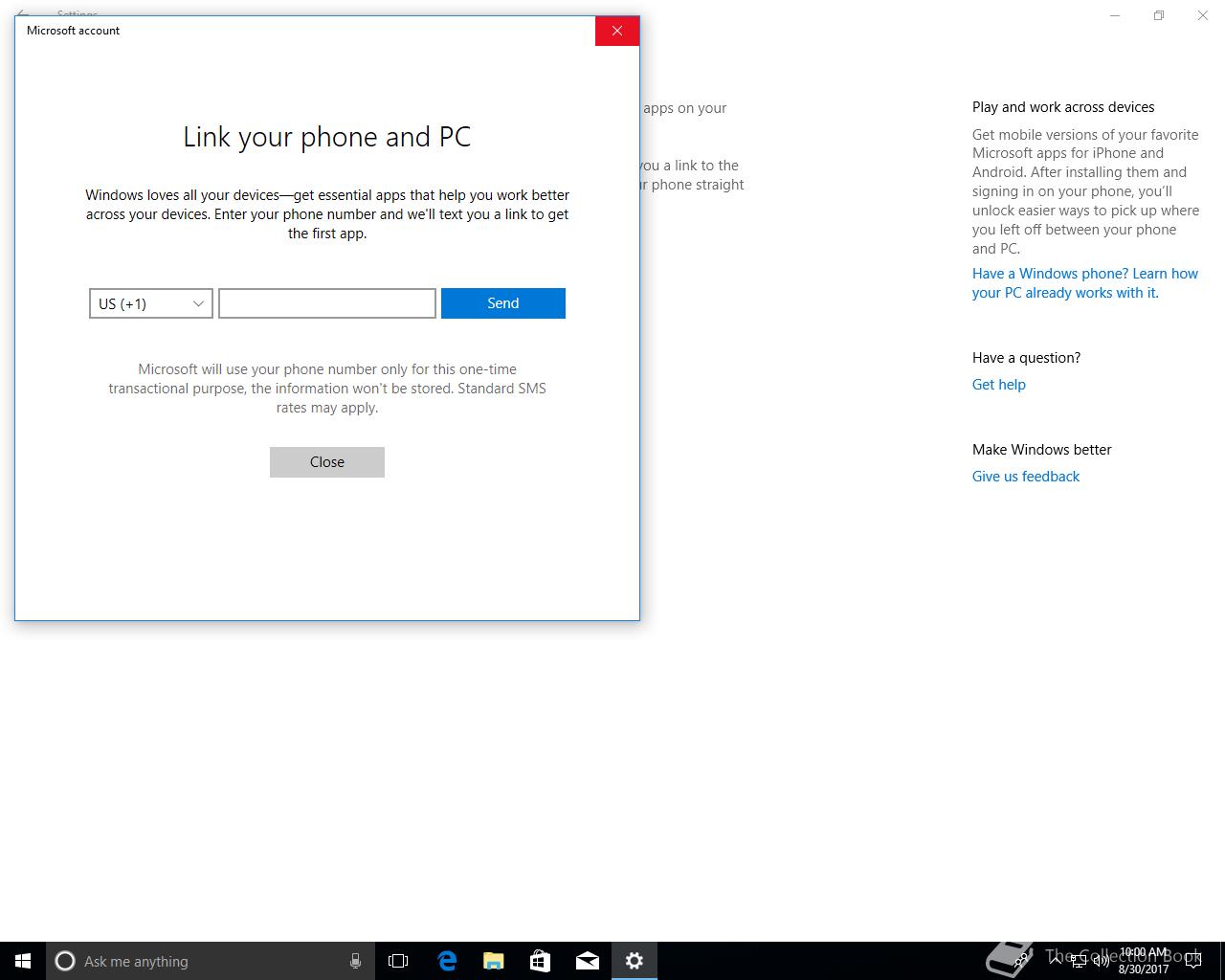
Task: Click the 'Make Windows better' heading
Action: 1042,450
